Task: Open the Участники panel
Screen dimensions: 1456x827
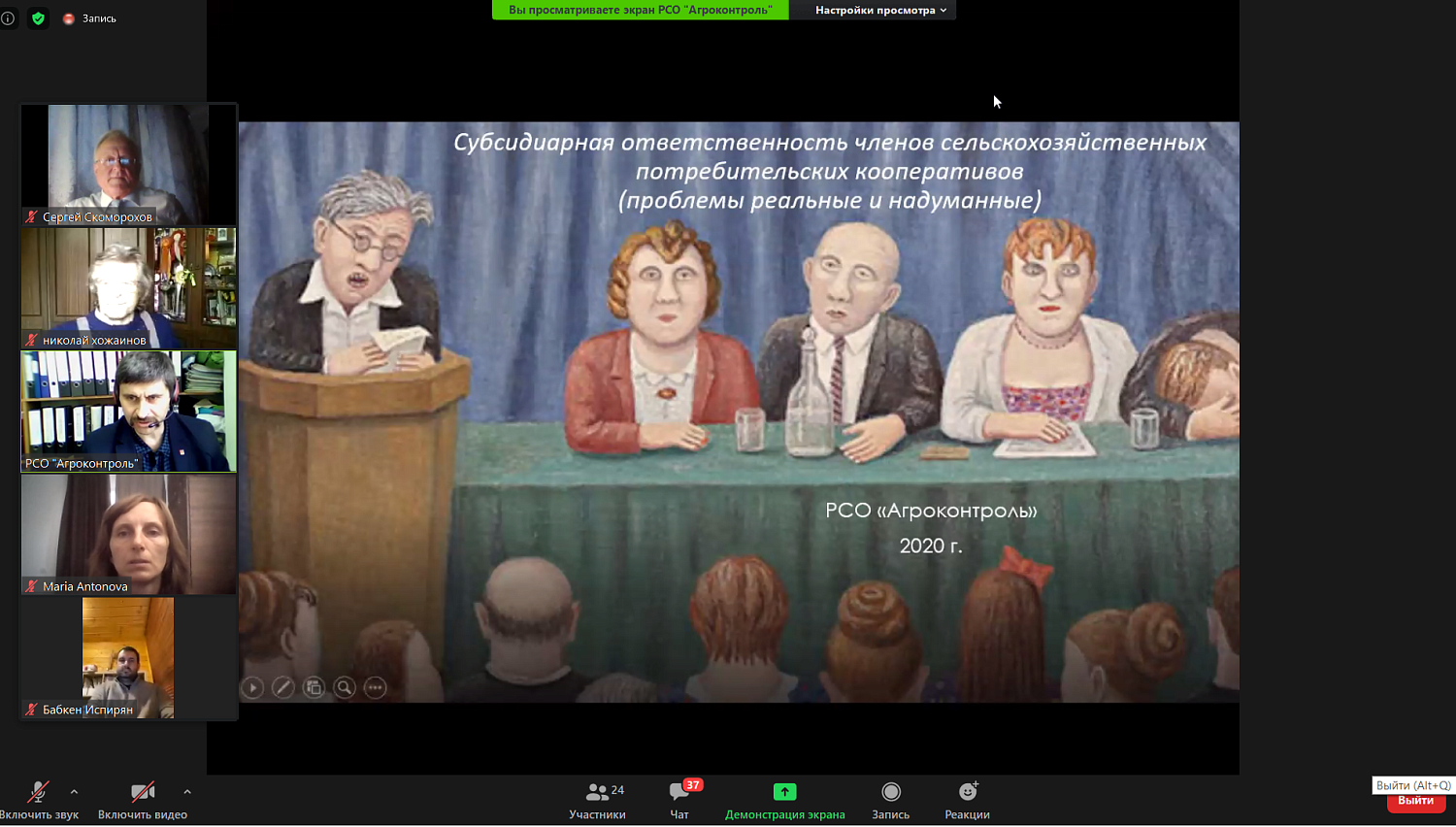Action: pos(597,801)
